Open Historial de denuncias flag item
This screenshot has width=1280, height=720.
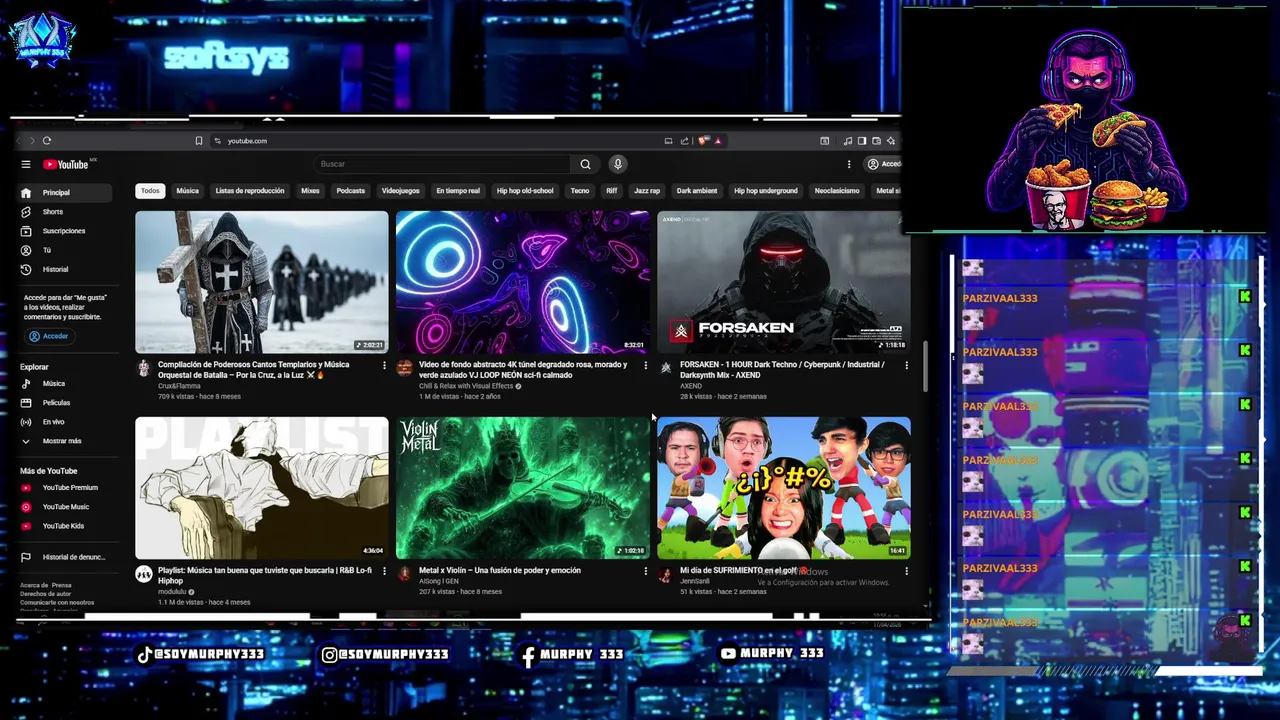63,557
